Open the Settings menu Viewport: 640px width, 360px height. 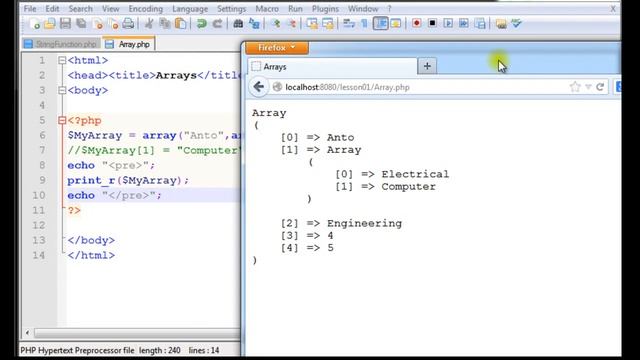point(231,9)
